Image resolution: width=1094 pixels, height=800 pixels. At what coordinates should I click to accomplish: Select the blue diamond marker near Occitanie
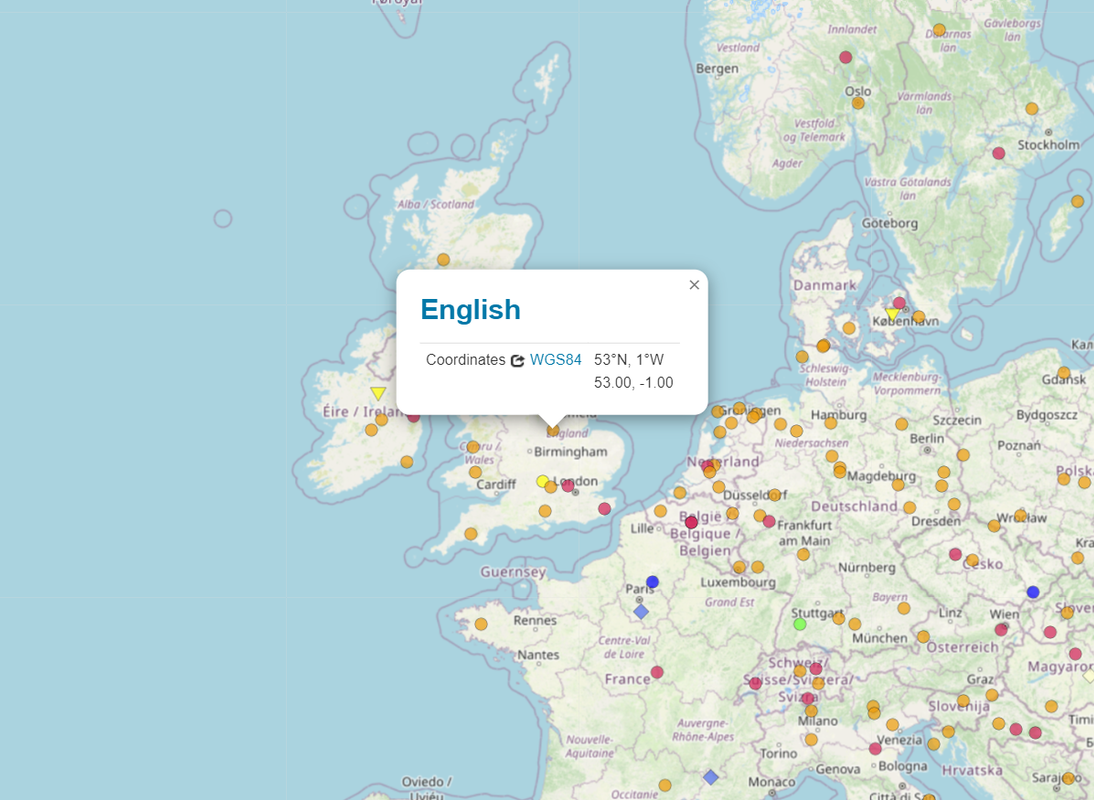pos(710,777)
